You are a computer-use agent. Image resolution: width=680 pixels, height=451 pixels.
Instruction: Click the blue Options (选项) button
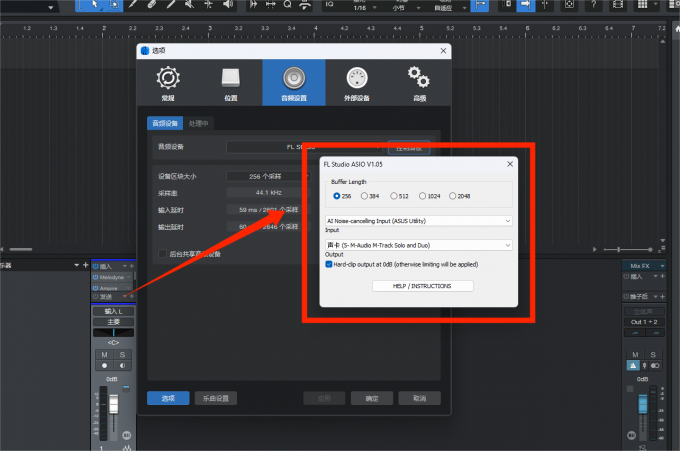point(168,398)
